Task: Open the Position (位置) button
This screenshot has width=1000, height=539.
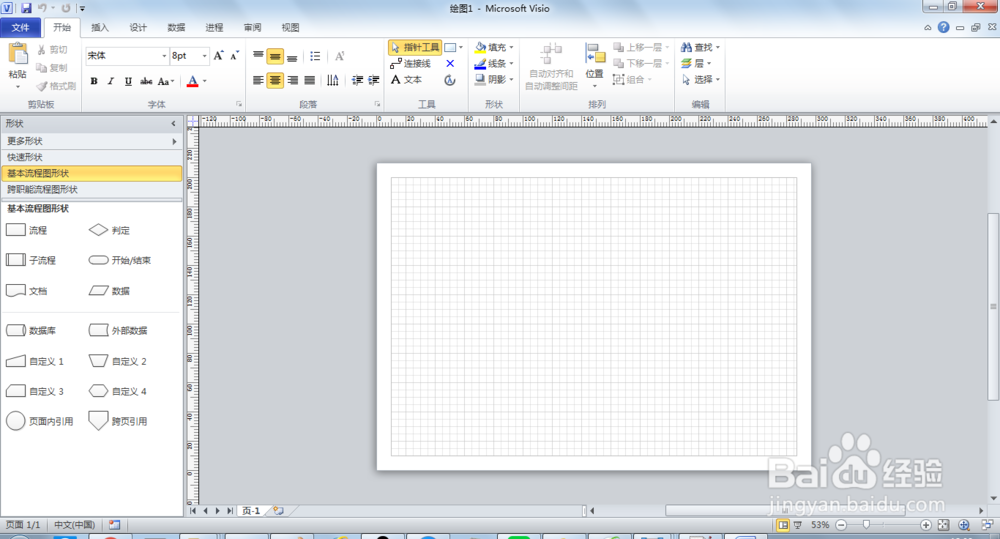Action: coord(594,66)
